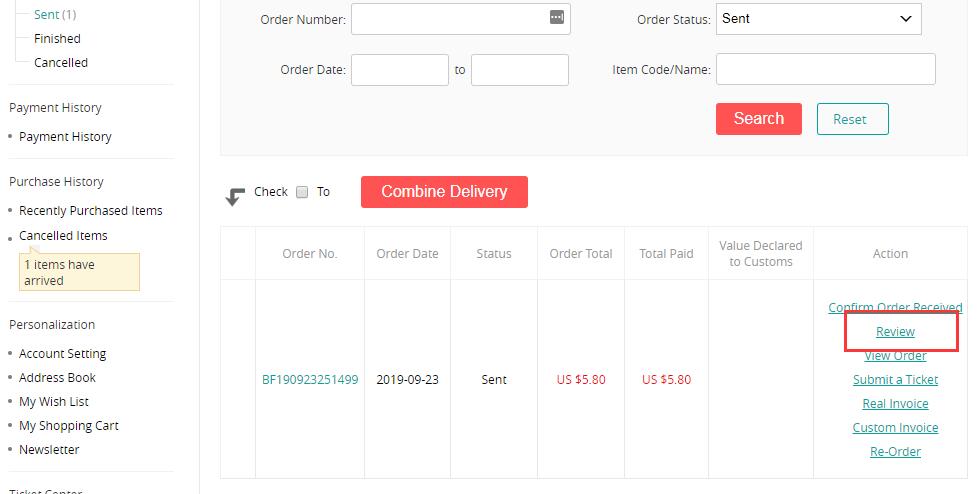Click the curved arrow icon beside Check
The image size is (979, 494).
pyautogui.click(x=235, y=196)
